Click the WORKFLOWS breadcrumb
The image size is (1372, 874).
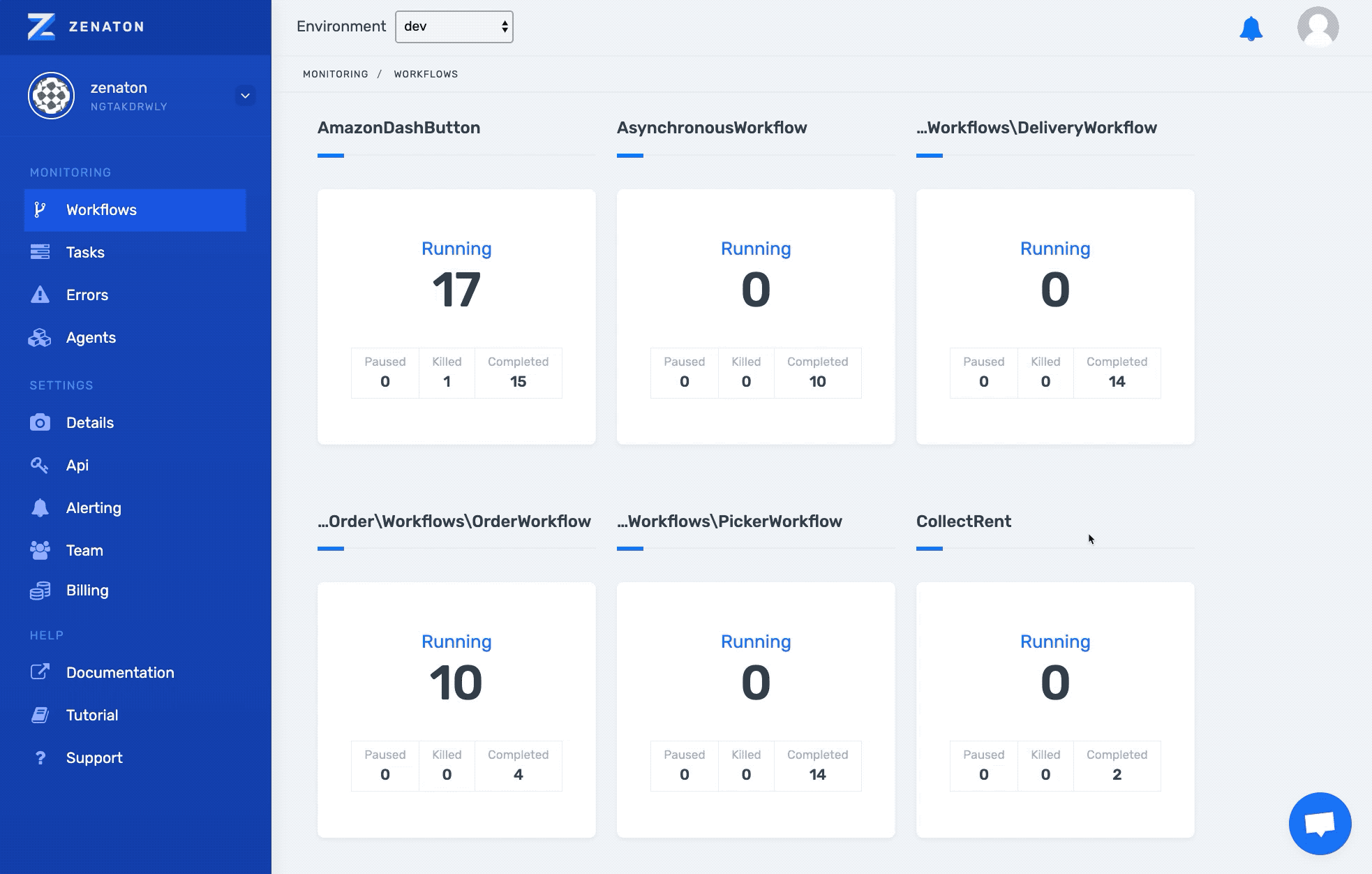point(426,74)
